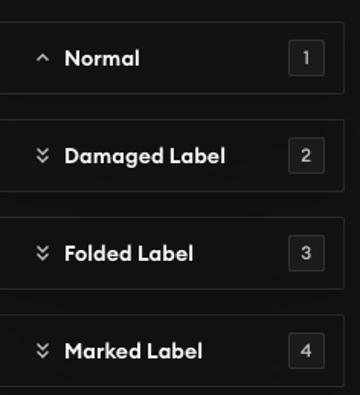The height and width of the screenshot is (395, 360).
Task: Choose the word Damaged in second row
Action: point(114,156)
